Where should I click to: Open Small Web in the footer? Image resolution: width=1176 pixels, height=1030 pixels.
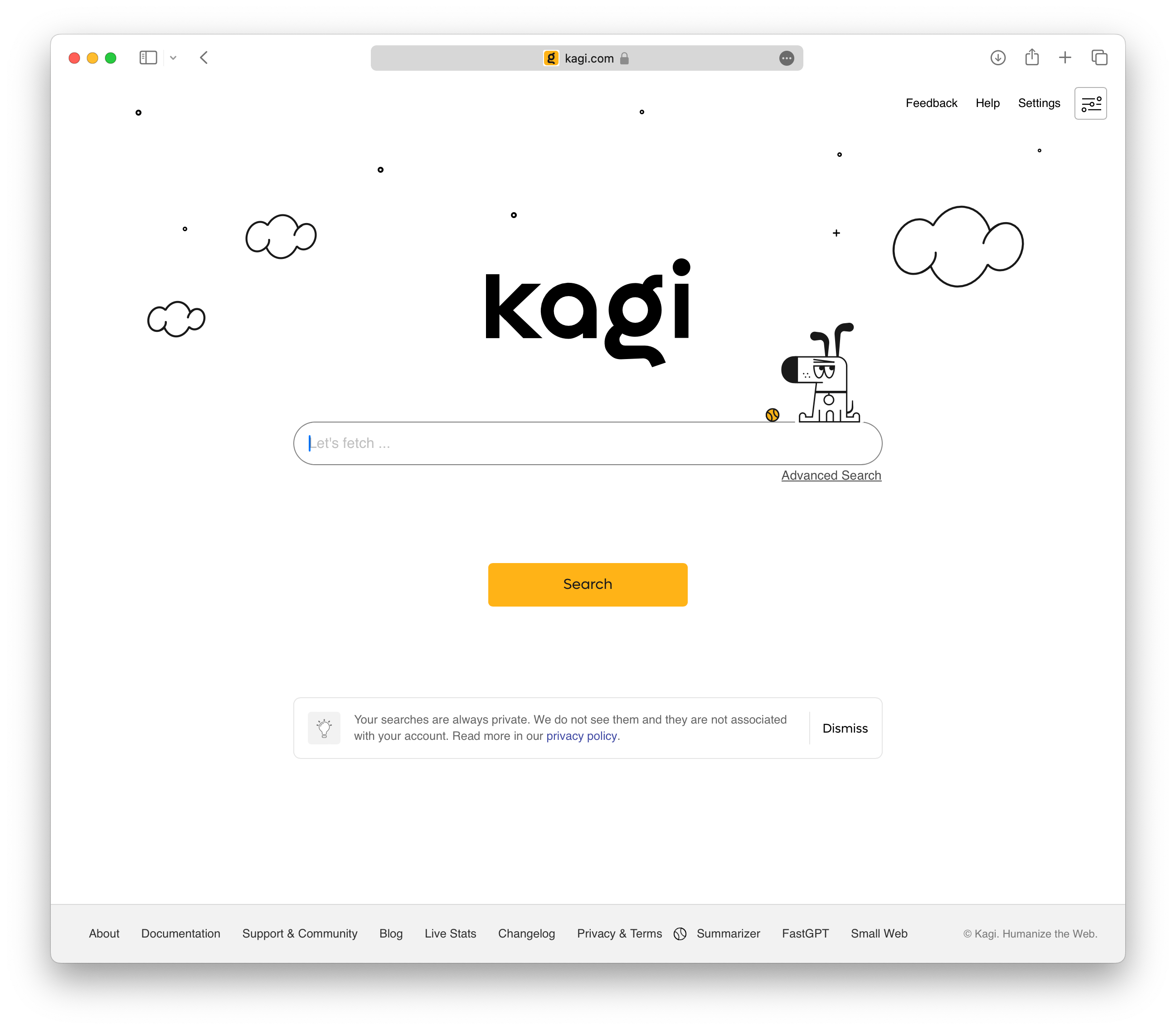point(879,933)
